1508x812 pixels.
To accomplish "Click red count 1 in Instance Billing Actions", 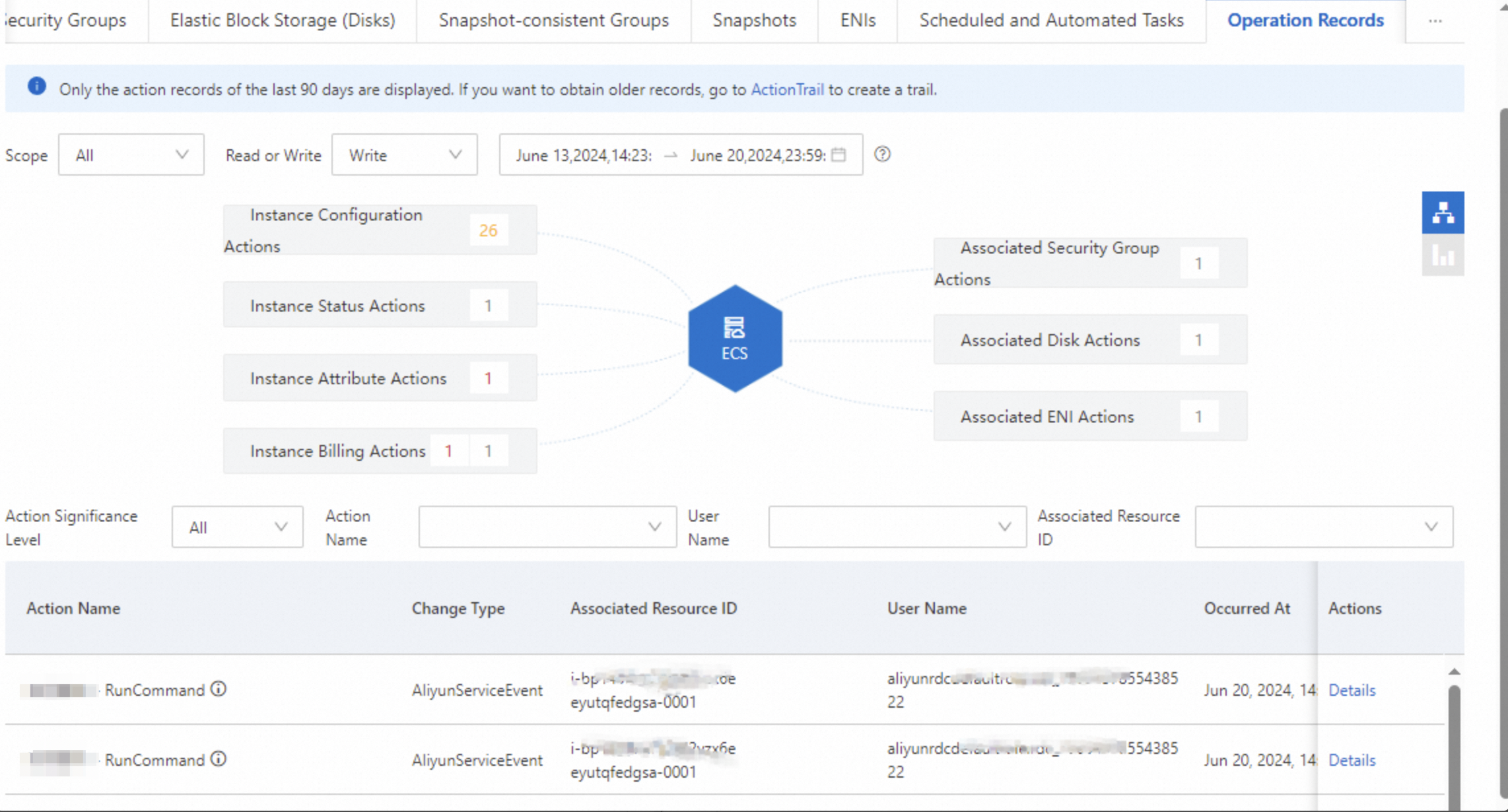I will coord(448,451).
